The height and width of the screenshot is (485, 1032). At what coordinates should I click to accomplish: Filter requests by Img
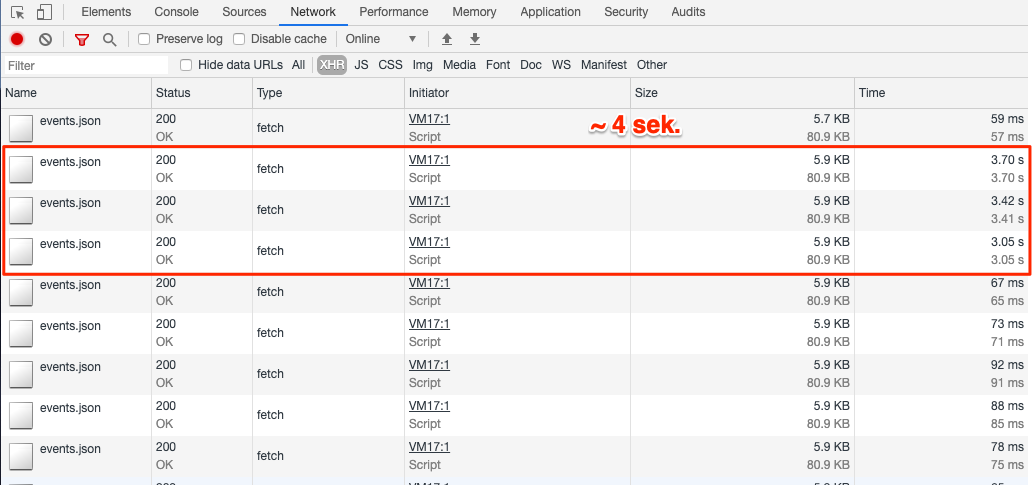pyautogui.click(x=423, y=65)
